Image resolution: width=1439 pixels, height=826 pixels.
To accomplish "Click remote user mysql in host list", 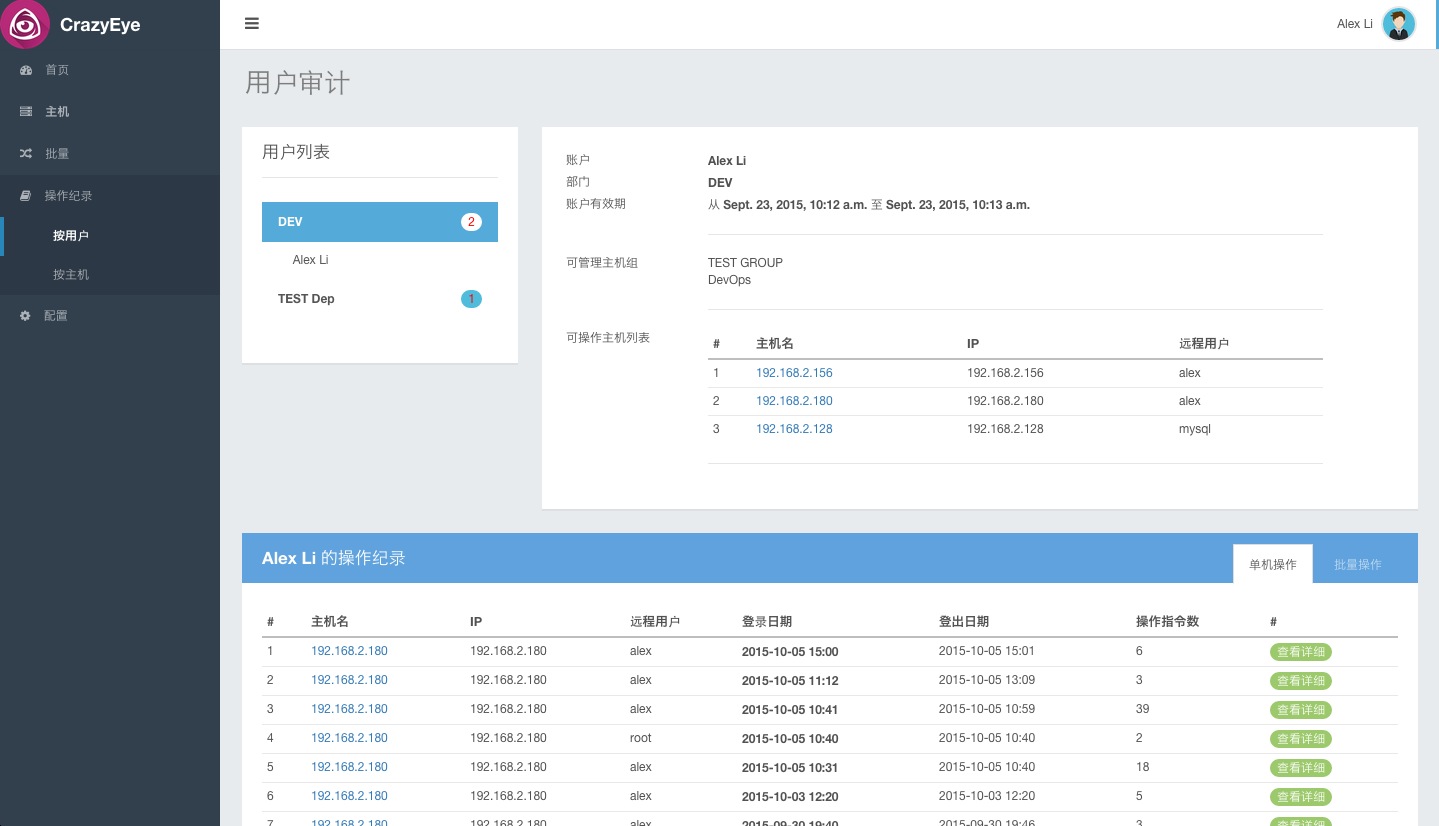I will click(x=1195, y=429).
